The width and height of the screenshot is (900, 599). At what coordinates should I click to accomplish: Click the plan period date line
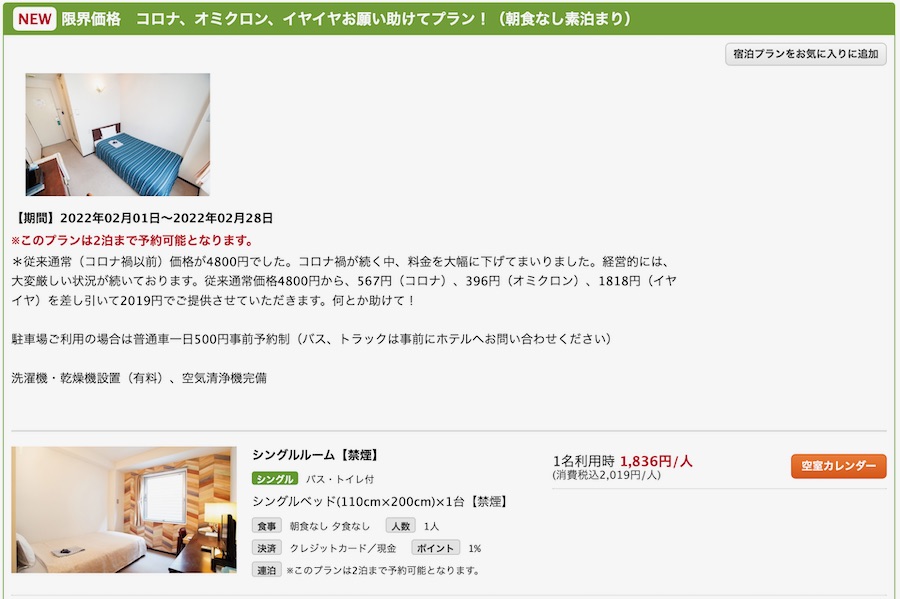coord(142,218)
